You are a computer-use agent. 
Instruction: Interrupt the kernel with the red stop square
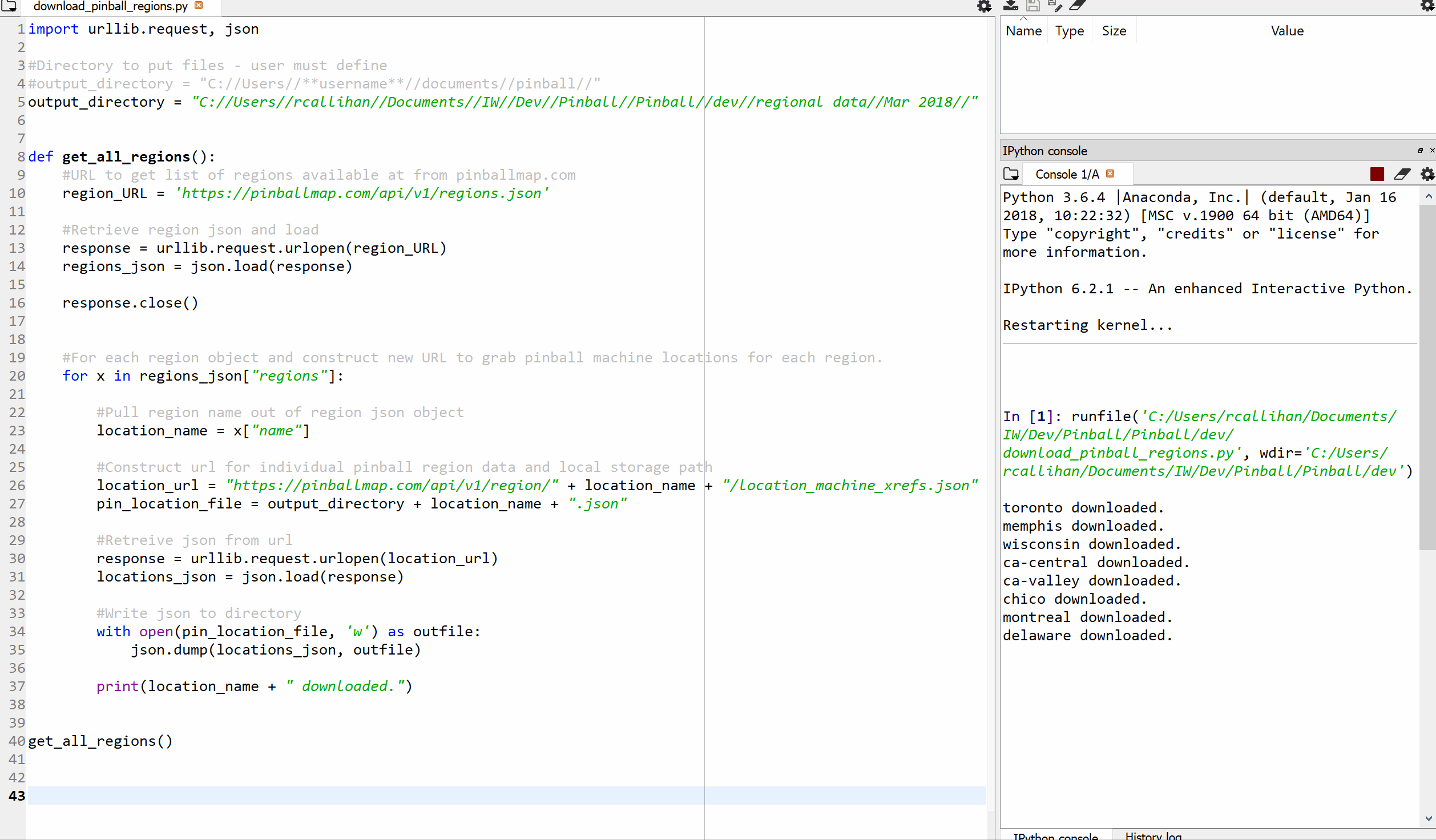[1377, 174]
